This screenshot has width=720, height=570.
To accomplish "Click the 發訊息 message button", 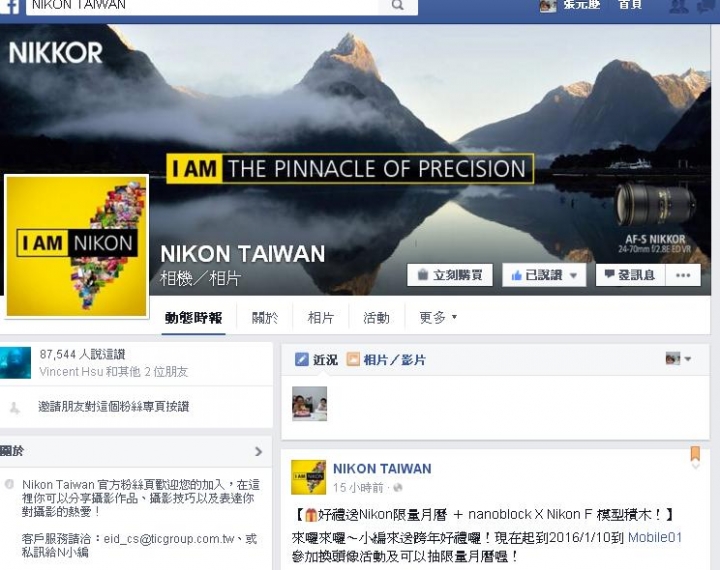I will point(630,275).
